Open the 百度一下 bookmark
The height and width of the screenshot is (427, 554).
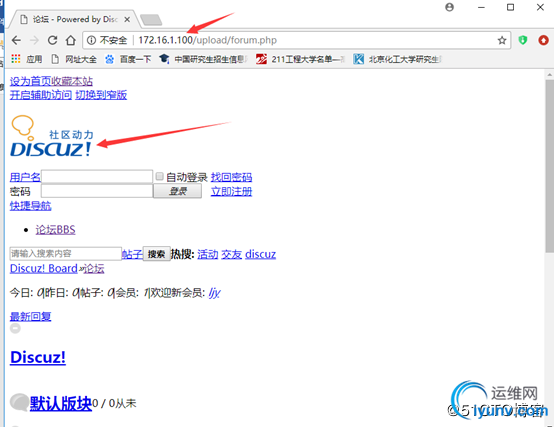128,59
